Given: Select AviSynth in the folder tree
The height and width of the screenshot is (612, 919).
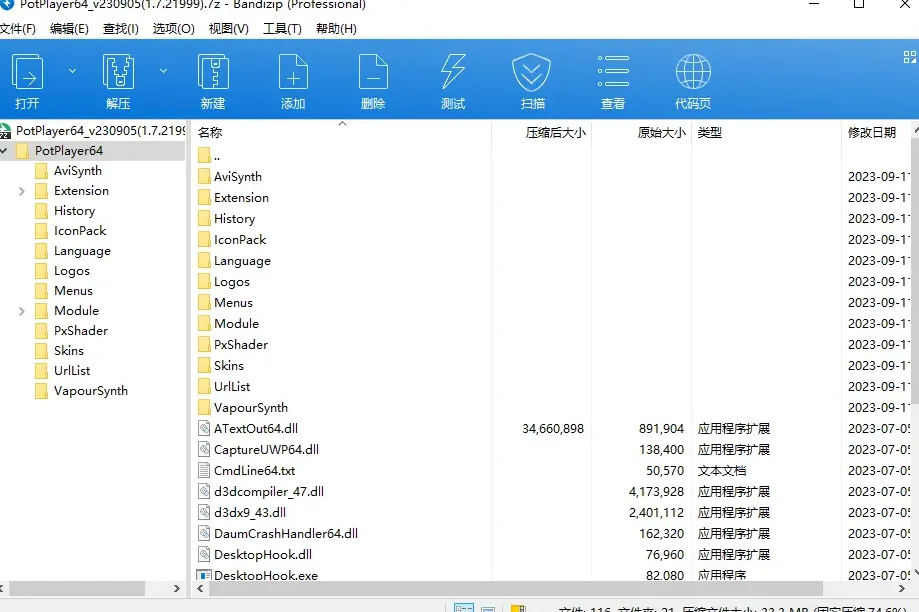Looking at the screenshot, I should [x=78, y=171].
